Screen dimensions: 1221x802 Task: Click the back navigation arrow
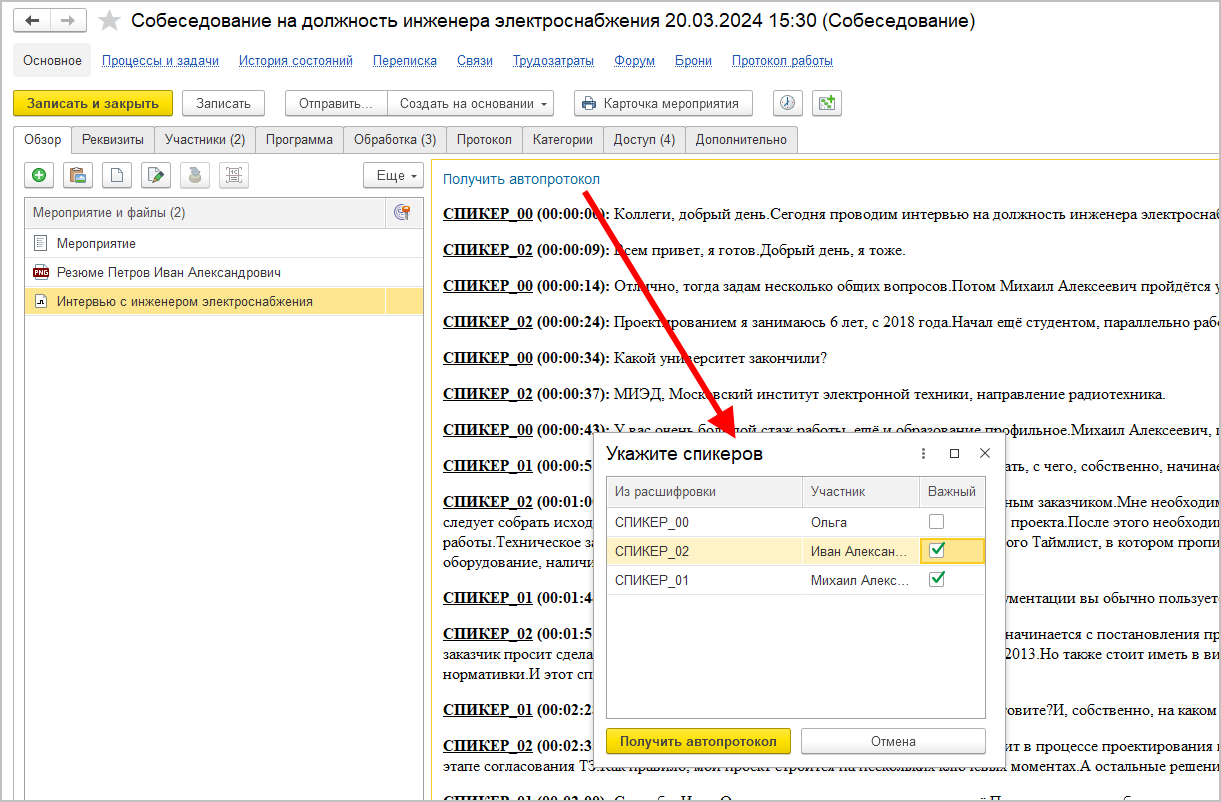[32, 21]
